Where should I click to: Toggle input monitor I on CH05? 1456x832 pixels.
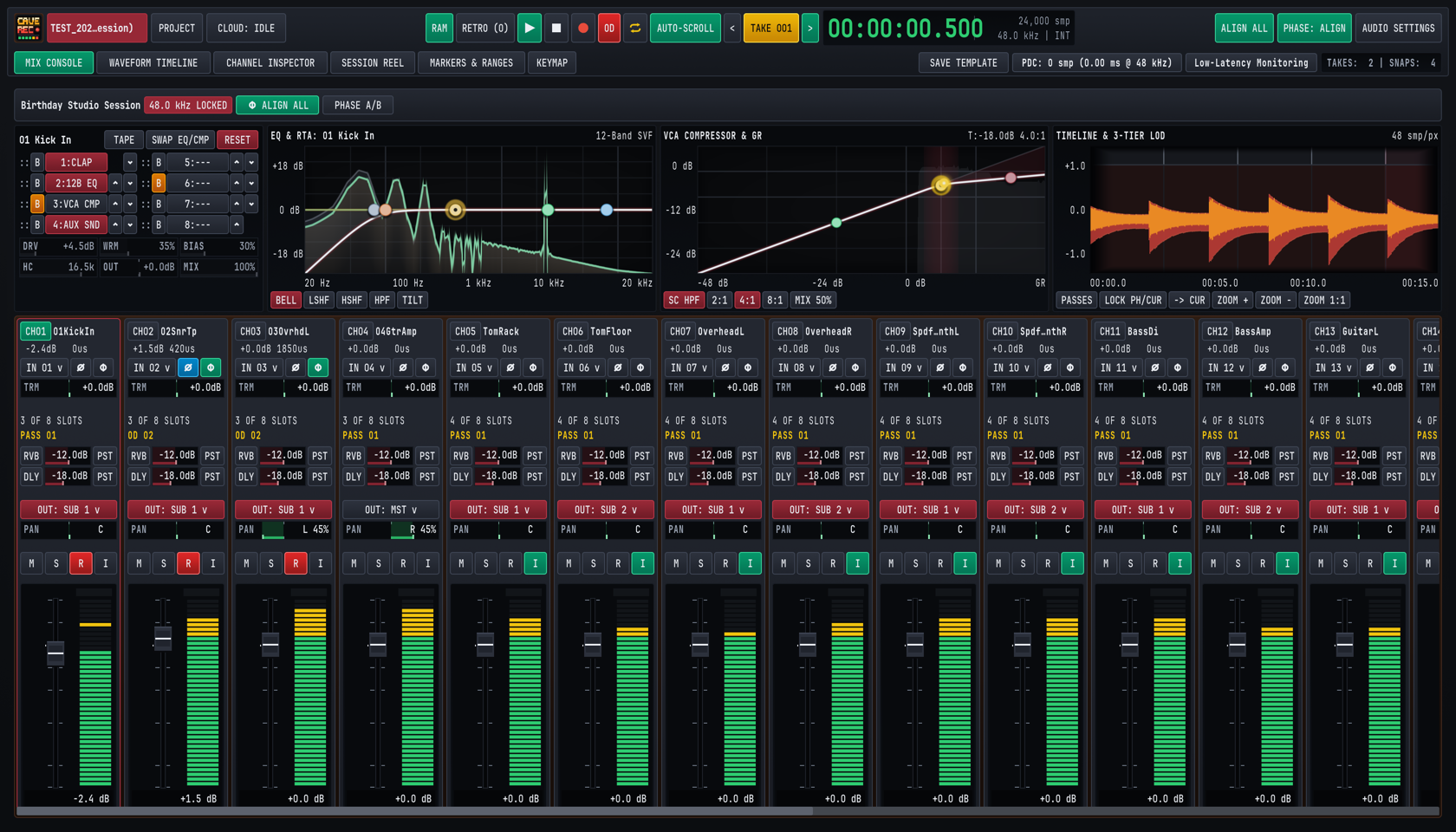click(x=535, y=563)
